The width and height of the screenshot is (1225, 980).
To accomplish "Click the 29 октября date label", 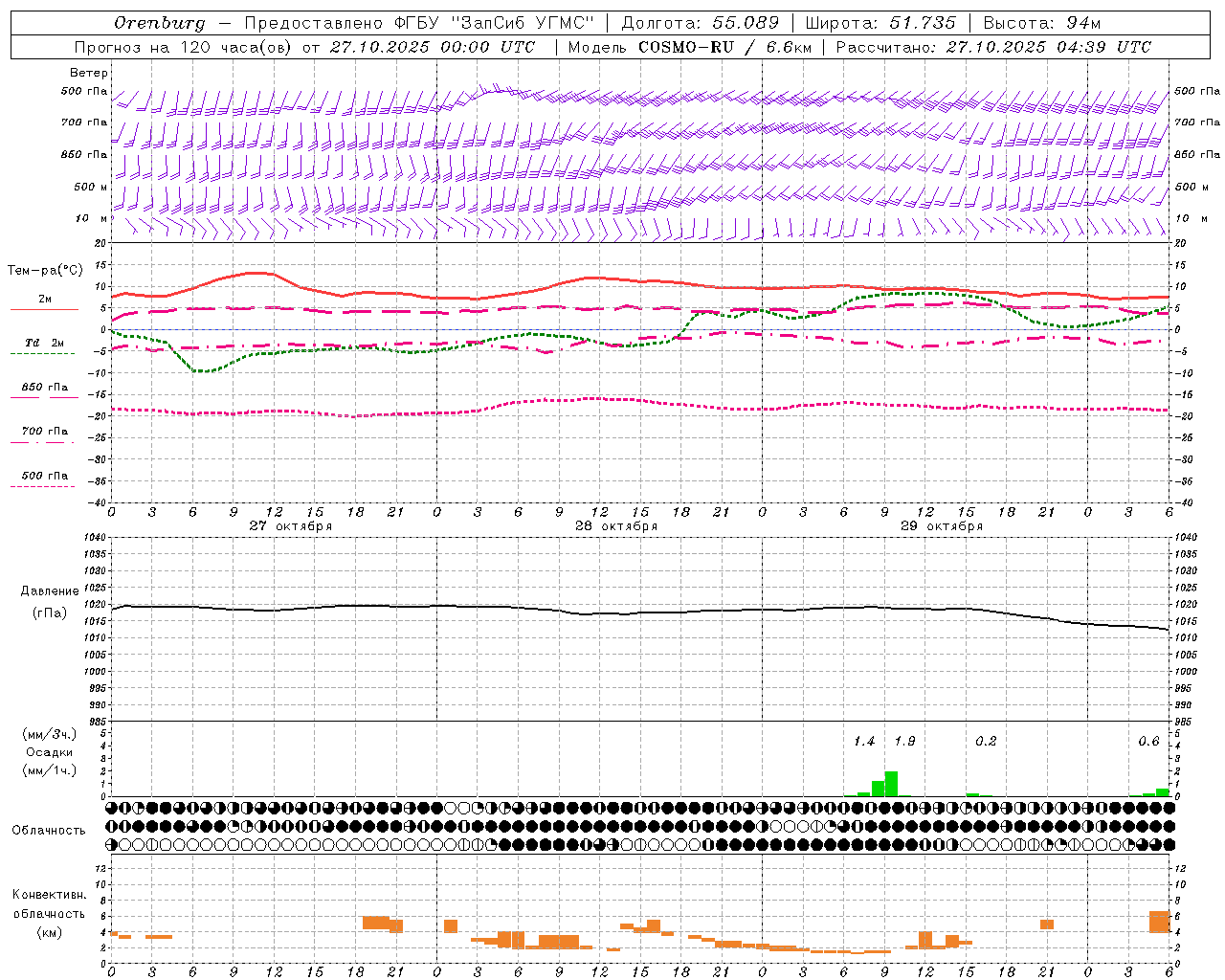I will 942,526.
